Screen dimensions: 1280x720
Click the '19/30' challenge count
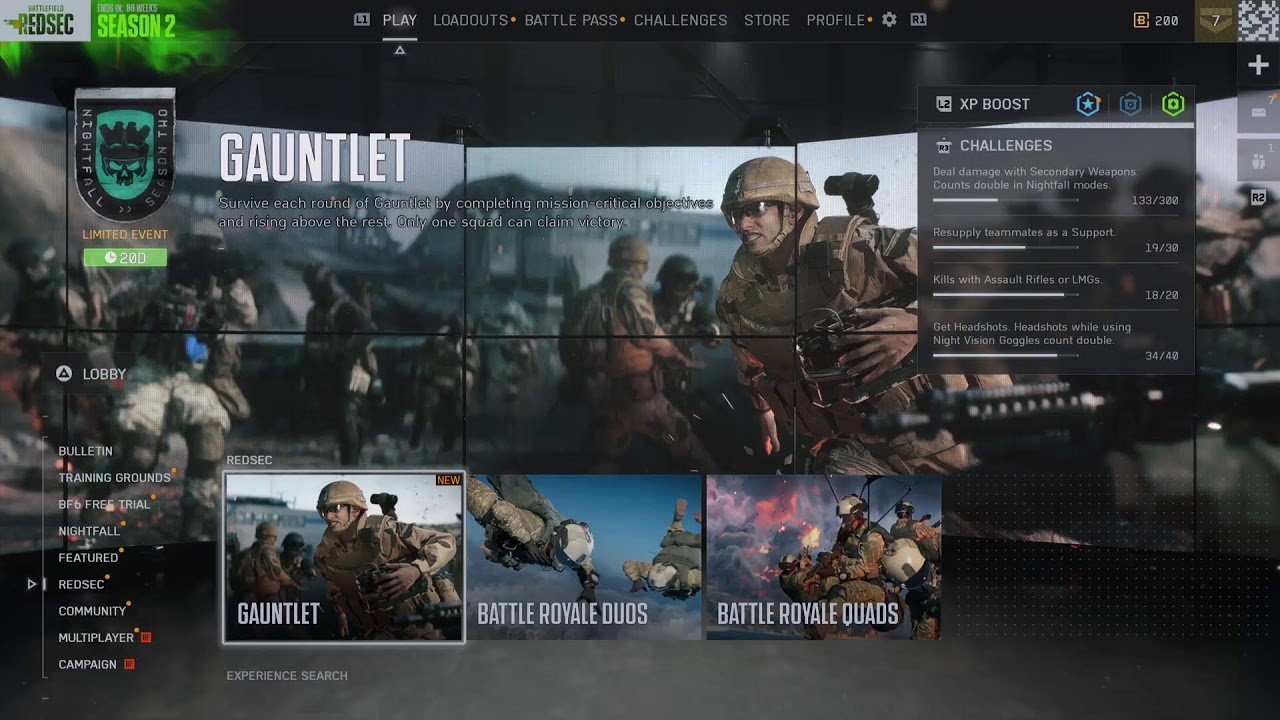pyautogui.click(x=1162, y=248)
